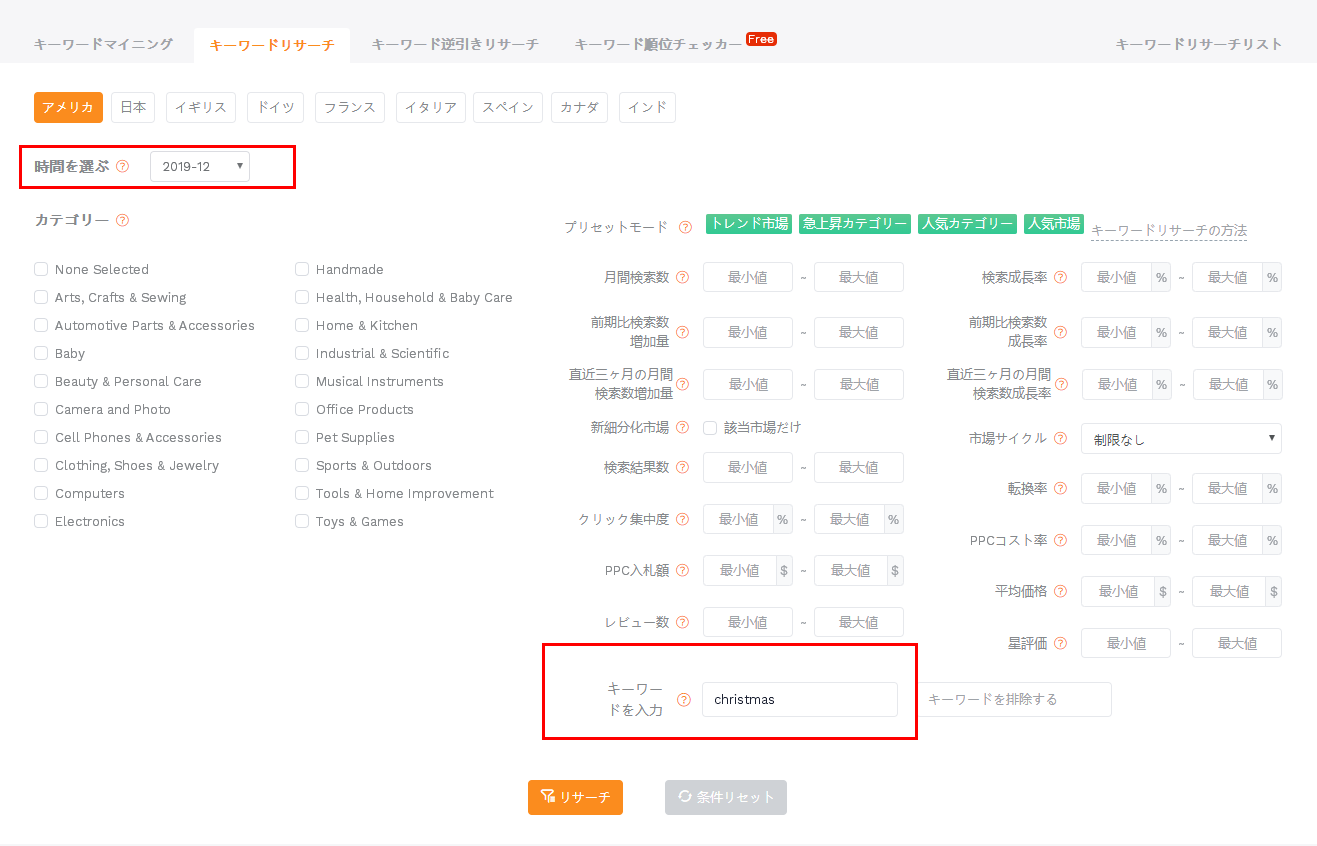Enable 該当市場だけ checkbox

point(710,427)
